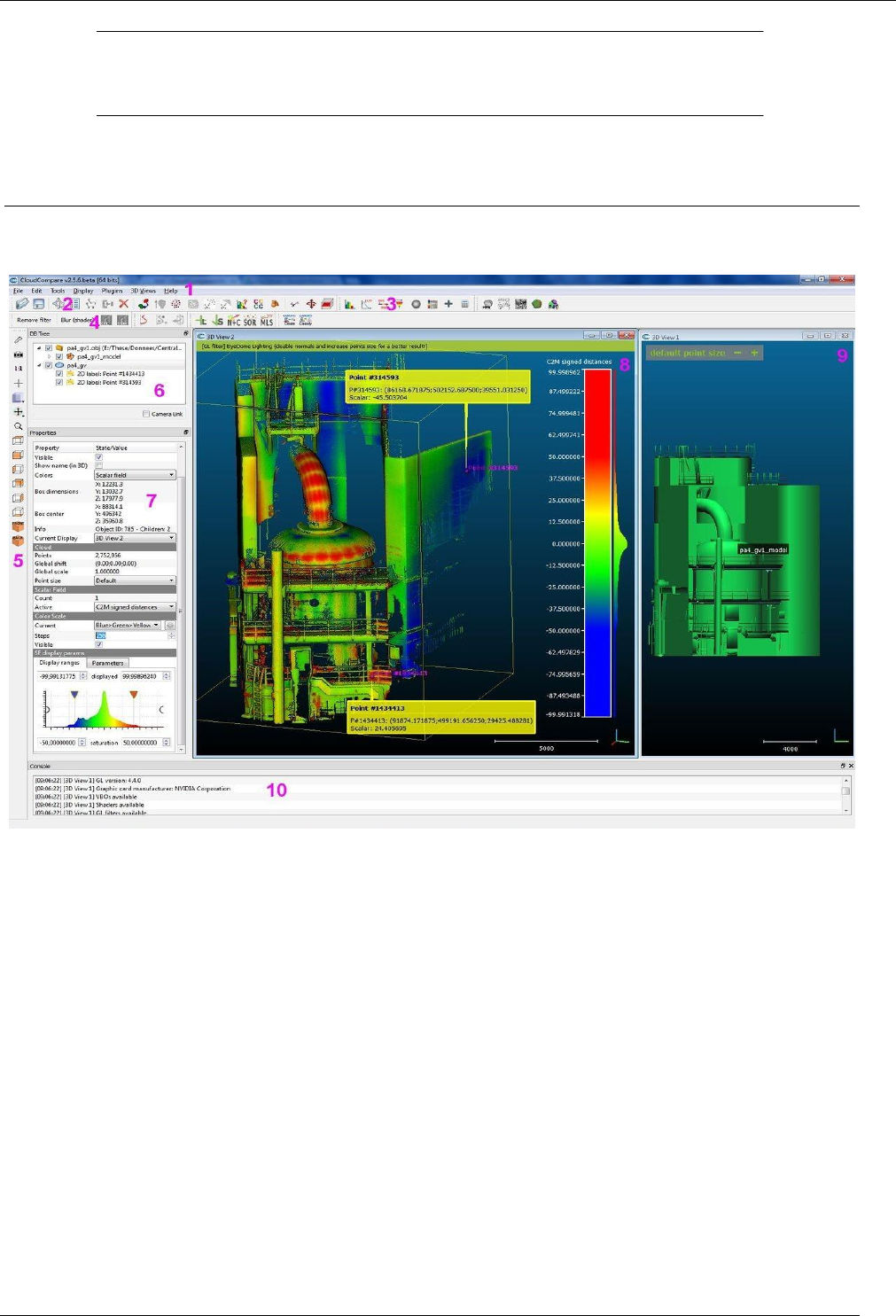
Task: Expand the pa4_gv1_model tree node
Action: (x=50, y=356)
